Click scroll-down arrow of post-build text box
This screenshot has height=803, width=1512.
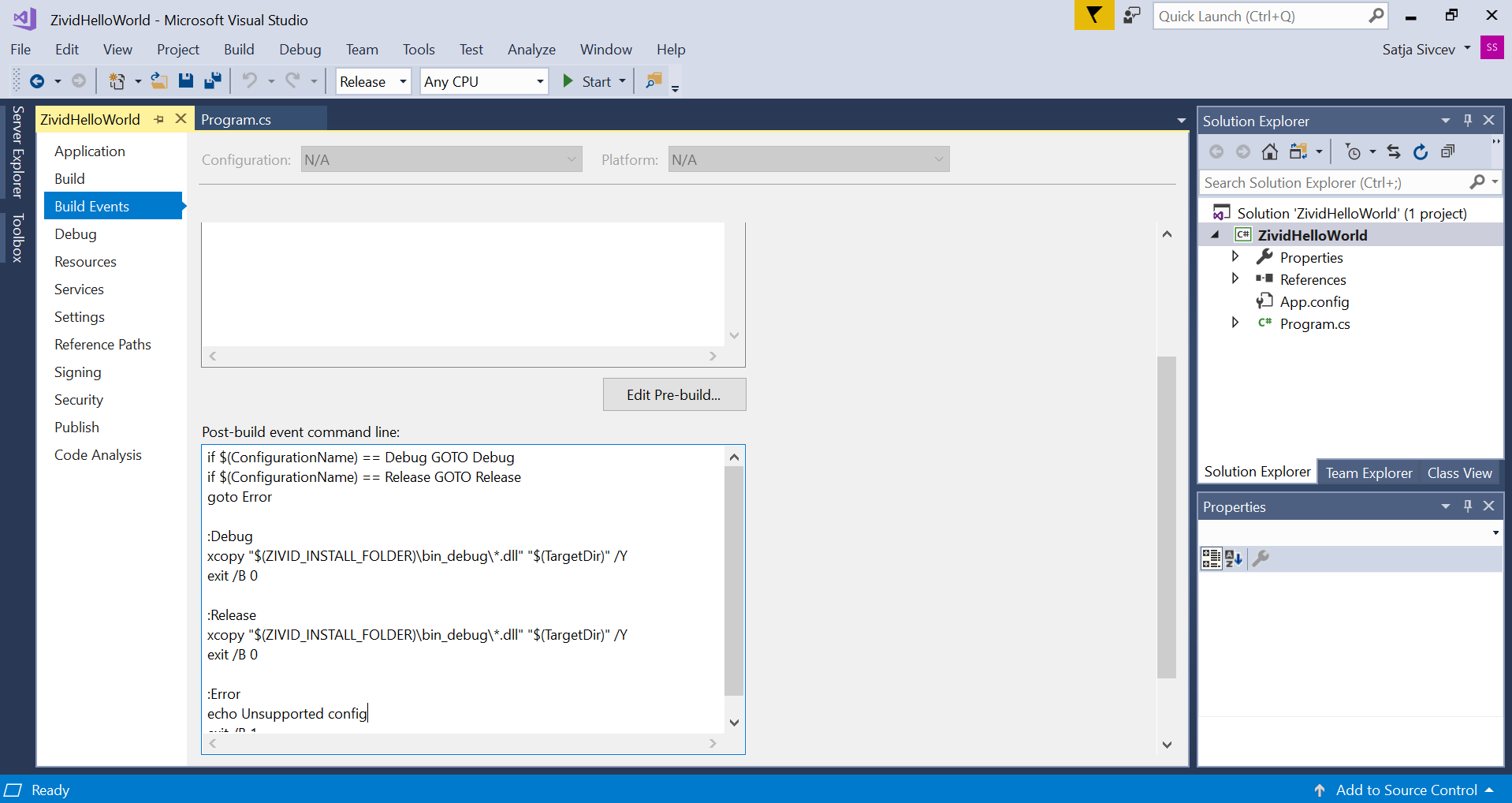click(x=734, y=723)
